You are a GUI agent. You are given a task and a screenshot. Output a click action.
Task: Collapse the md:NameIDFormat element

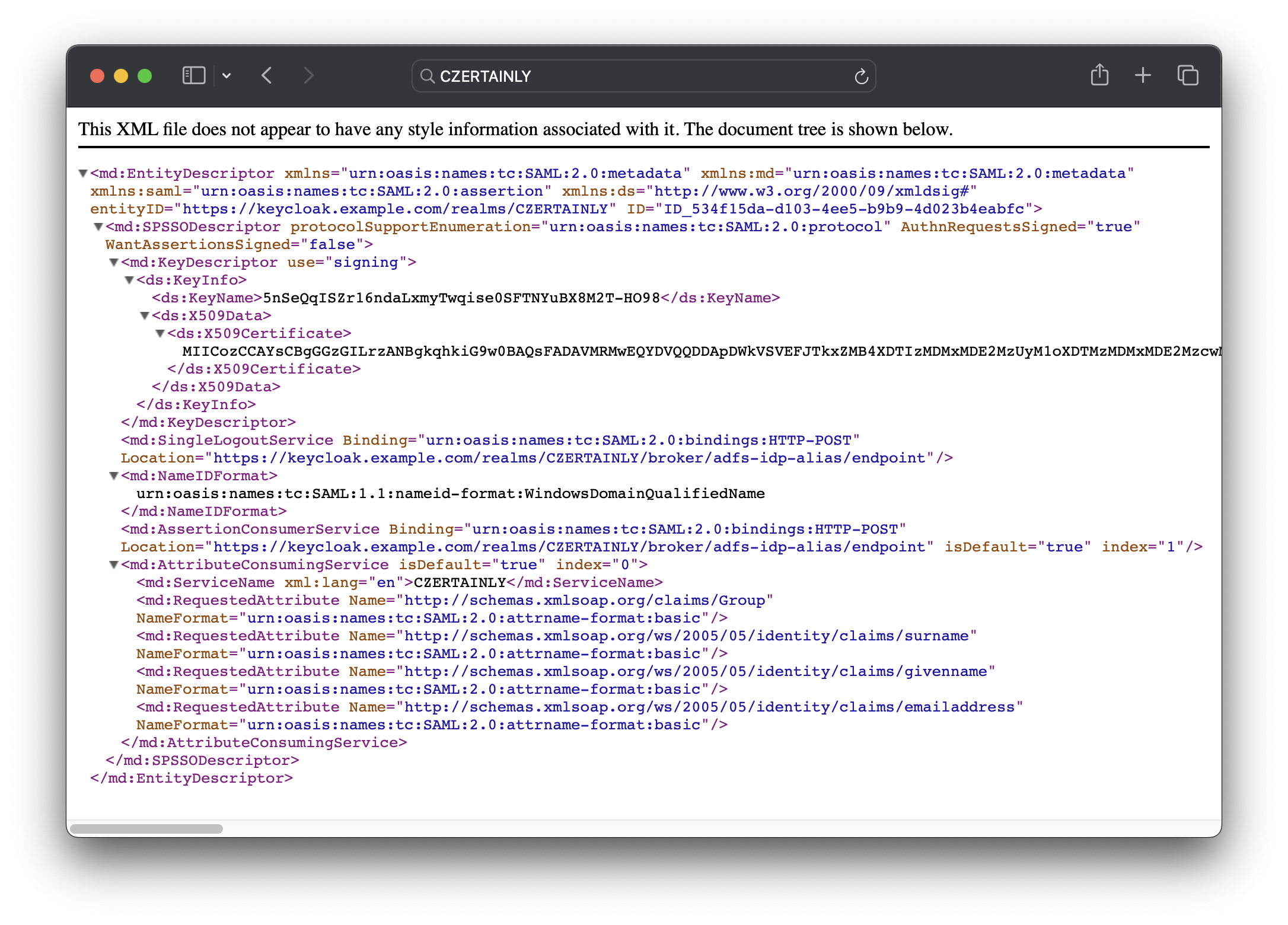(x=113, y=475)
